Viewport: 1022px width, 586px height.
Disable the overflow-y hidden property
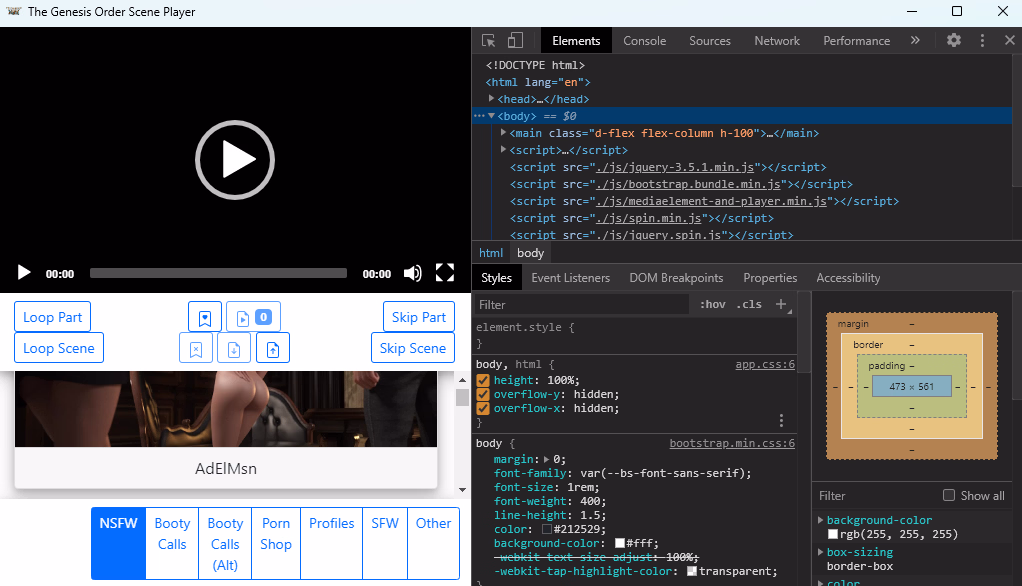tap(483, 394)
